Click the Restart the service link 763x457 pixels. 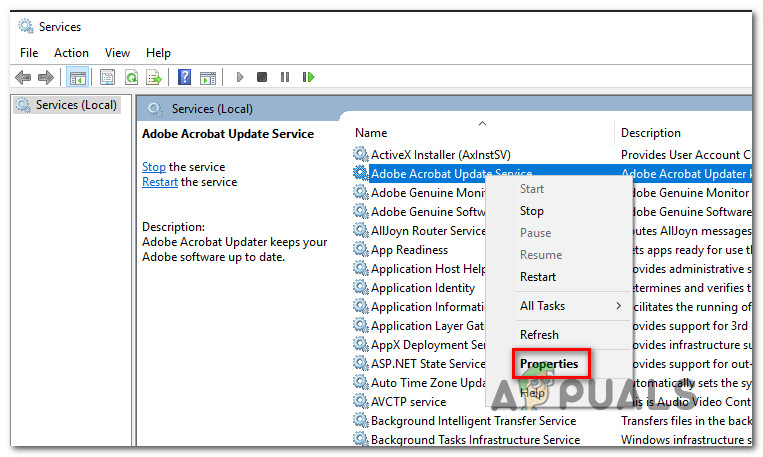(160, 182)
